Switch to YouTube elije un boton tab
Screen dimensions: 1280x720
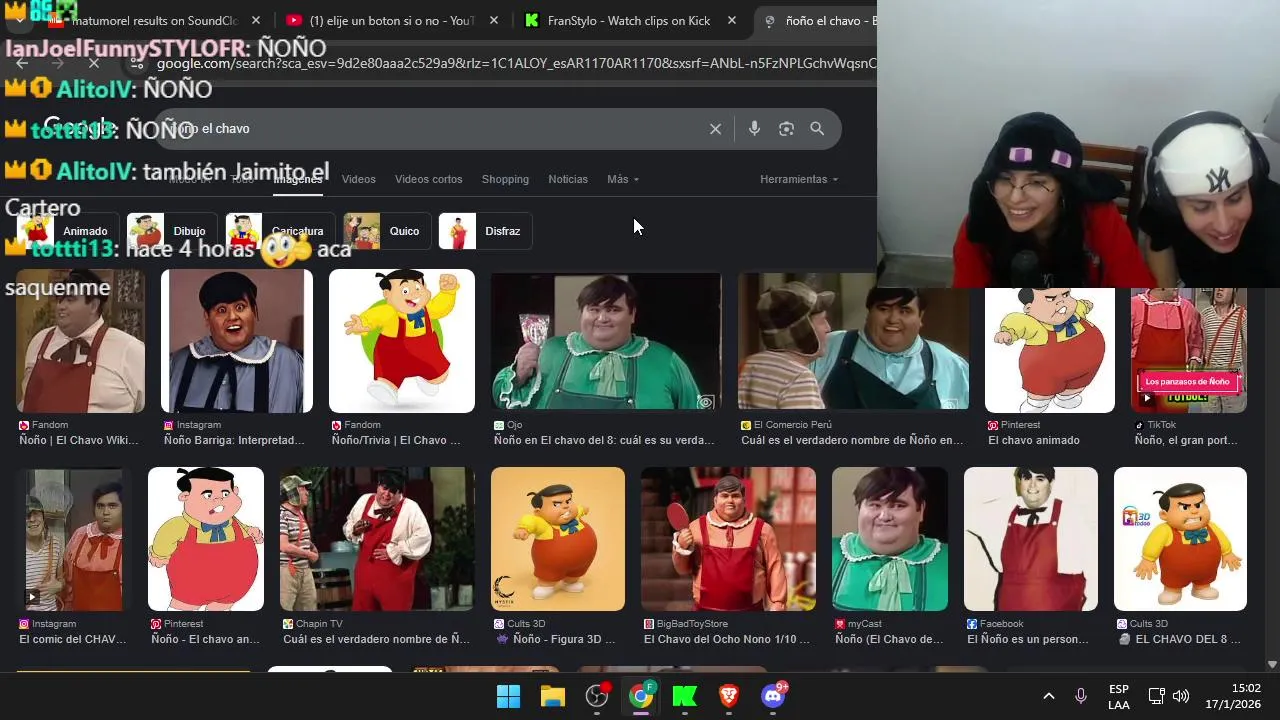(391, 20)
